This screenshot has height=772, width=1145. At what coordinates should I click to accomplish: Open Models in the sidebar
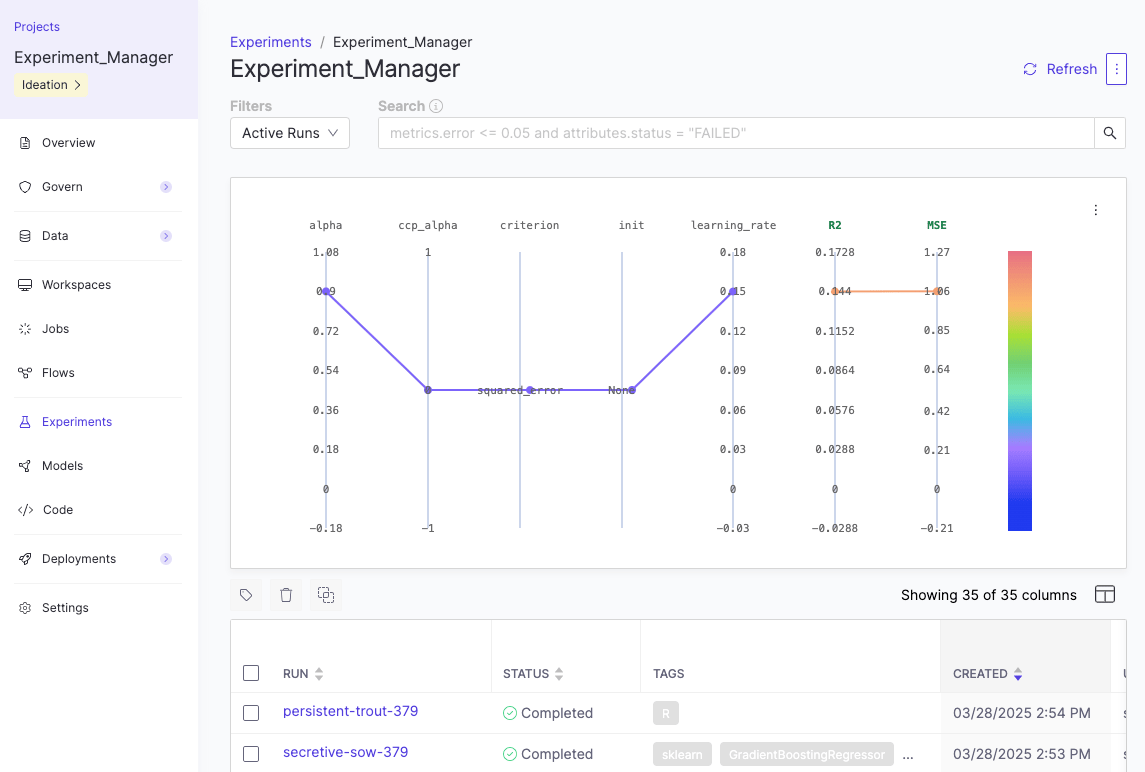click(x=62, y=466)
